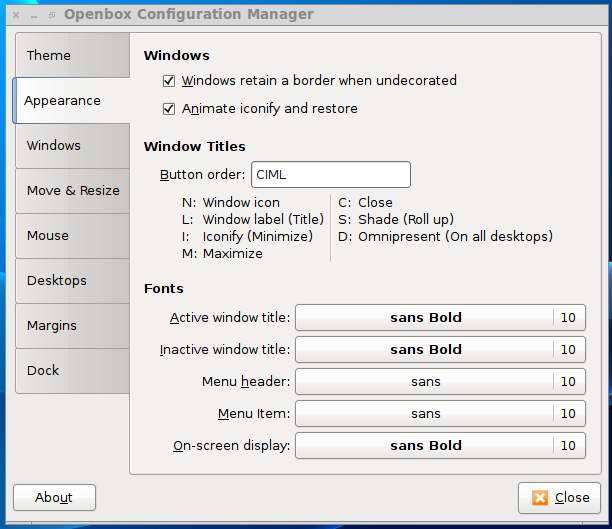612x529 pixels.
Task: Switch to the Margins tab
Action: click(x=73, y=325)
